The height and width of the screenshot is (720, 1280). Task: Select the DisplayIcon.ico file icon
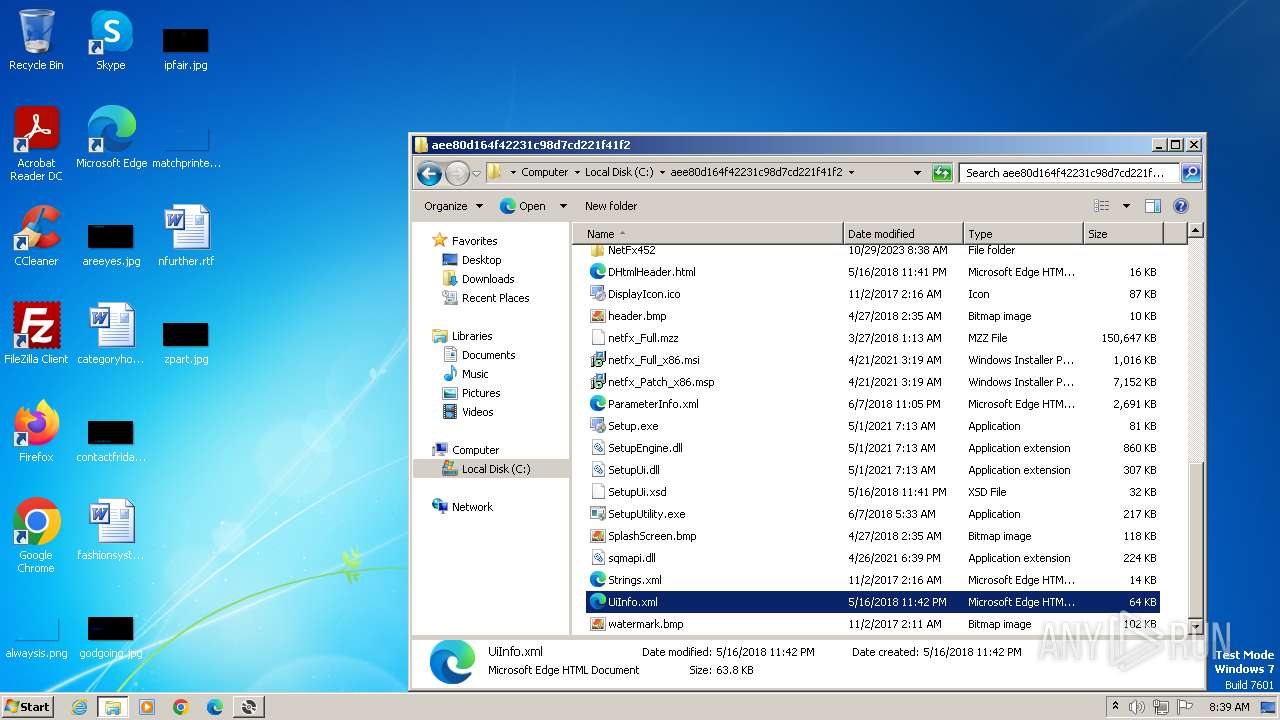tap(598, 294)
